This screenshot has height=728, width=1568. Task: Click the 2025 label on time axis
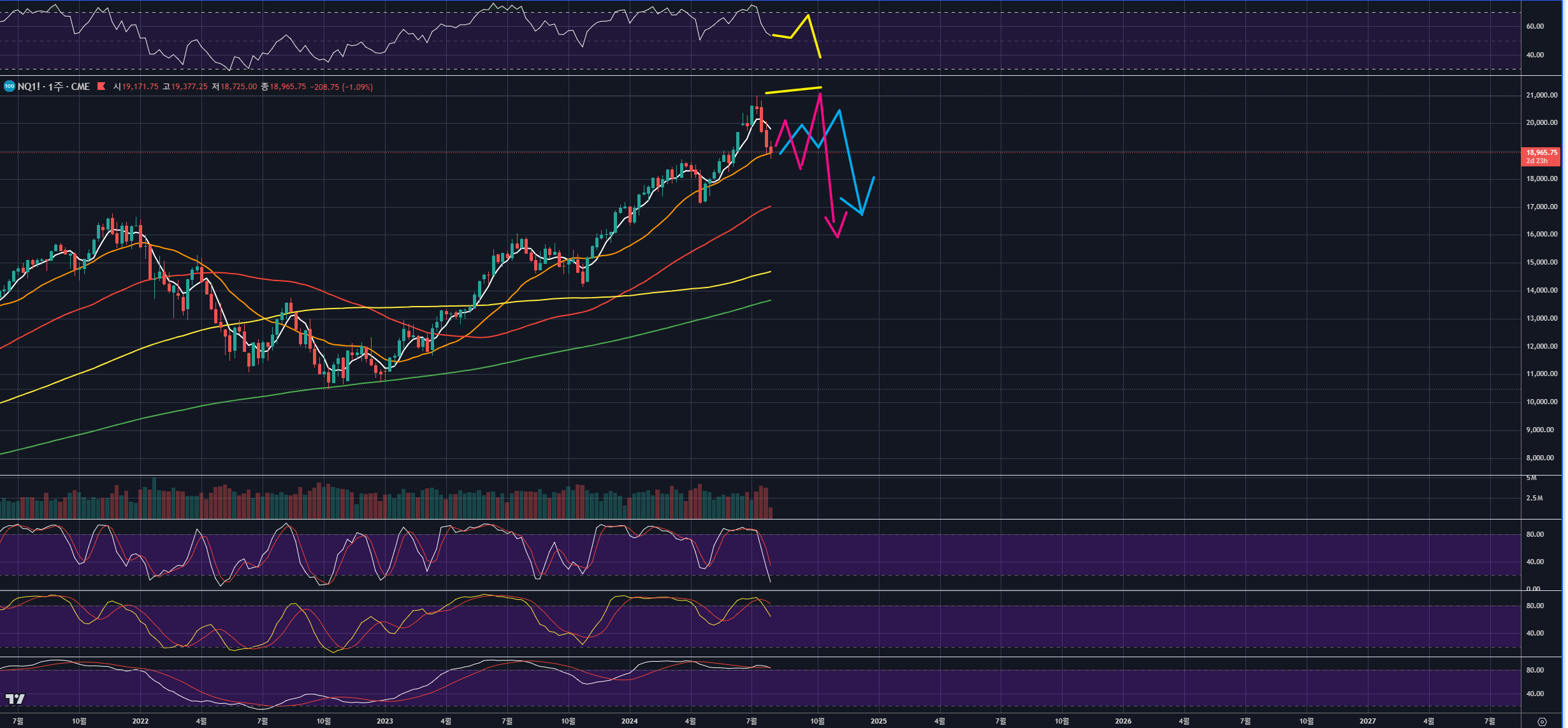878,721
